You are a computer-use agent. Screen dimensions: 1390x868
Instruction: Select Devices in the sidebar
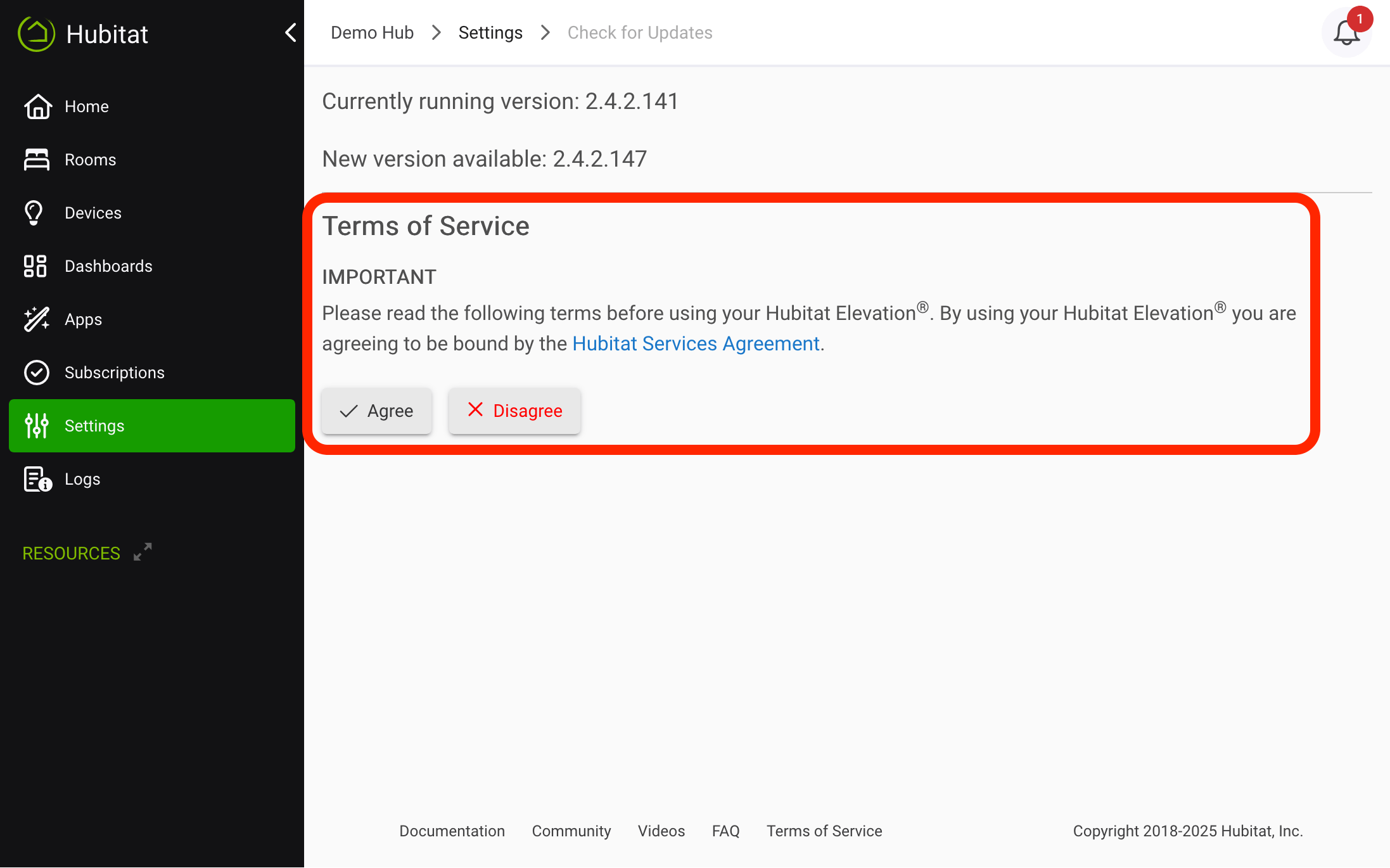152,213
